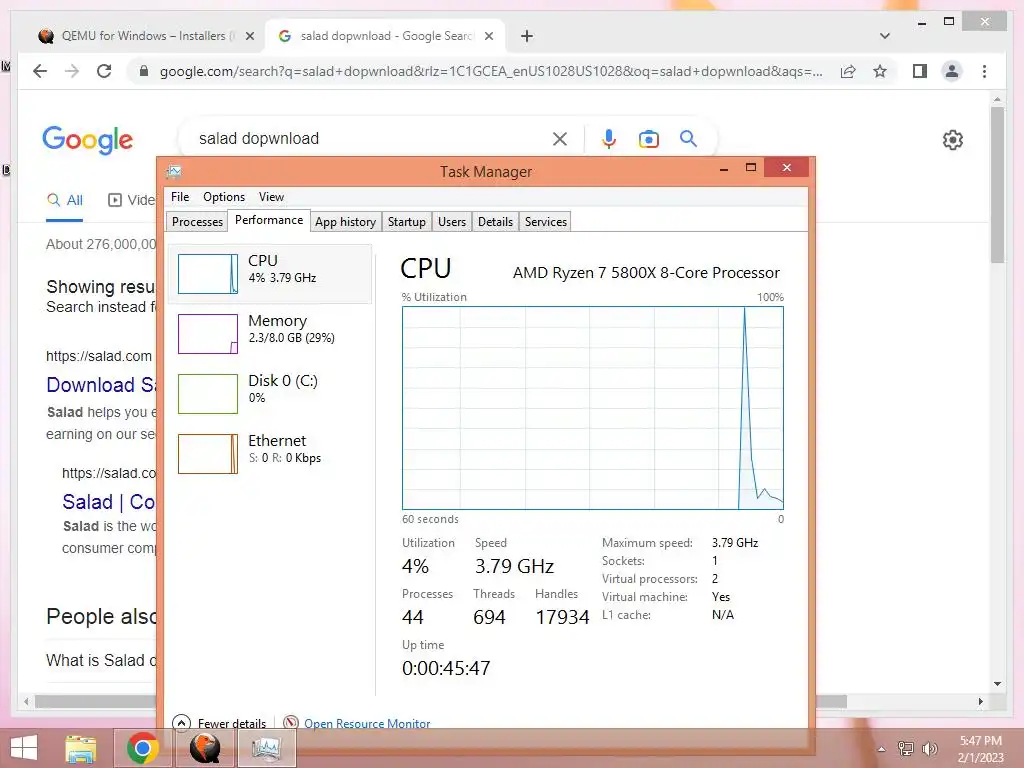The image size is (1024, 768).
Task: Click the QEMU taskbar icon
Action: (205, 748)
